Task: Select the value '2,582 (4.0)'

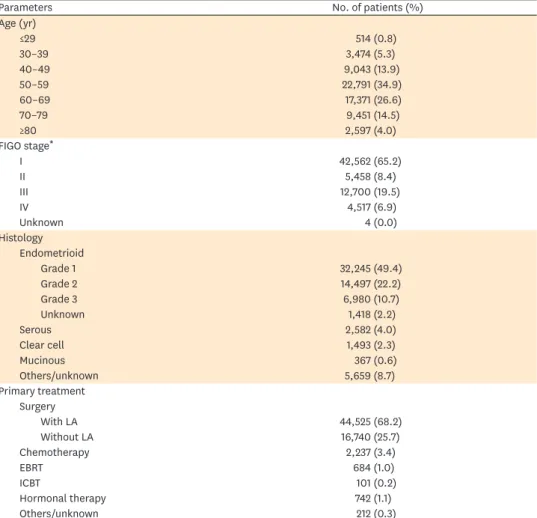Action: tap(371, 330)
